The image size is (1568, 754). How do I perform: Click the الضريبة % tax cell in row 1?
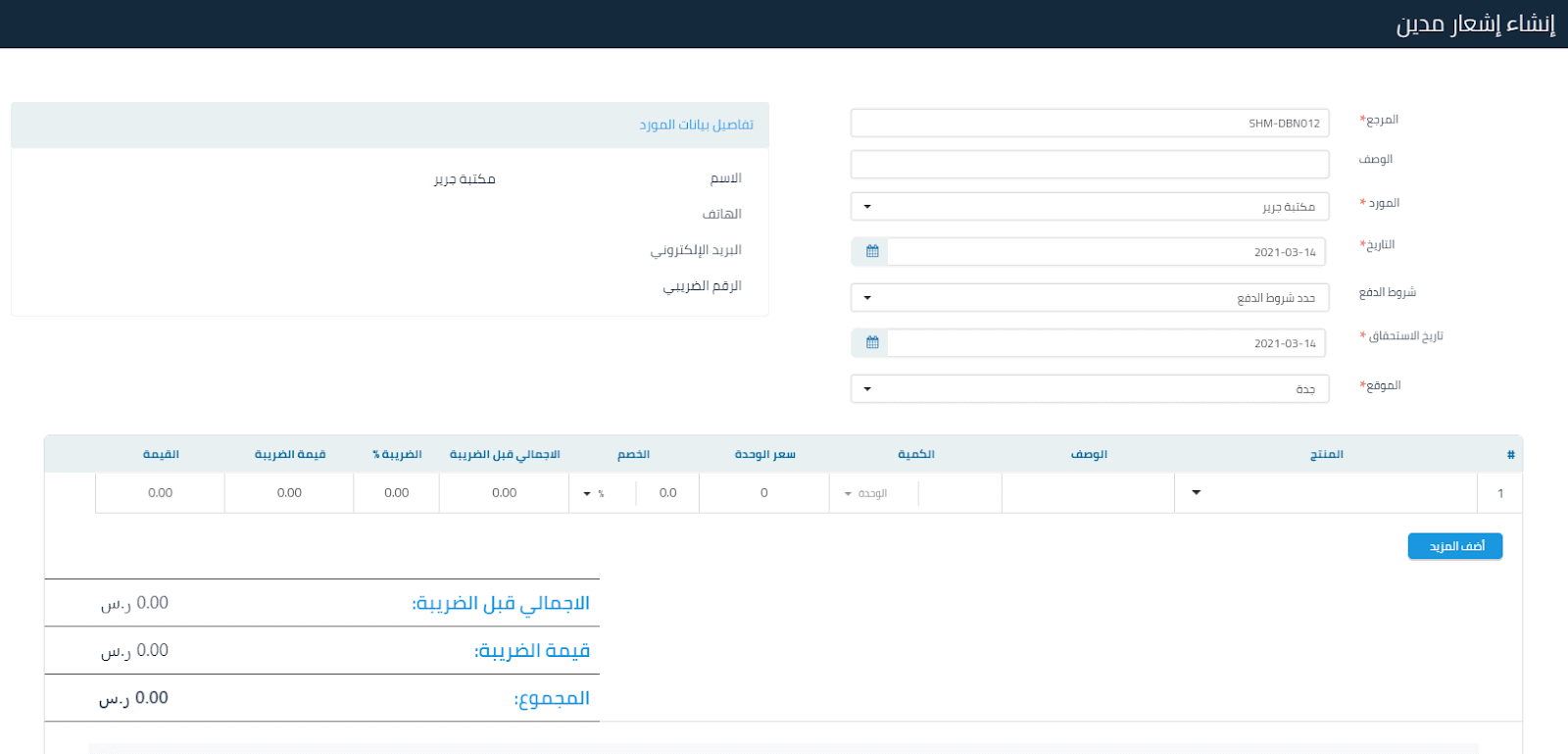(396, 493)
